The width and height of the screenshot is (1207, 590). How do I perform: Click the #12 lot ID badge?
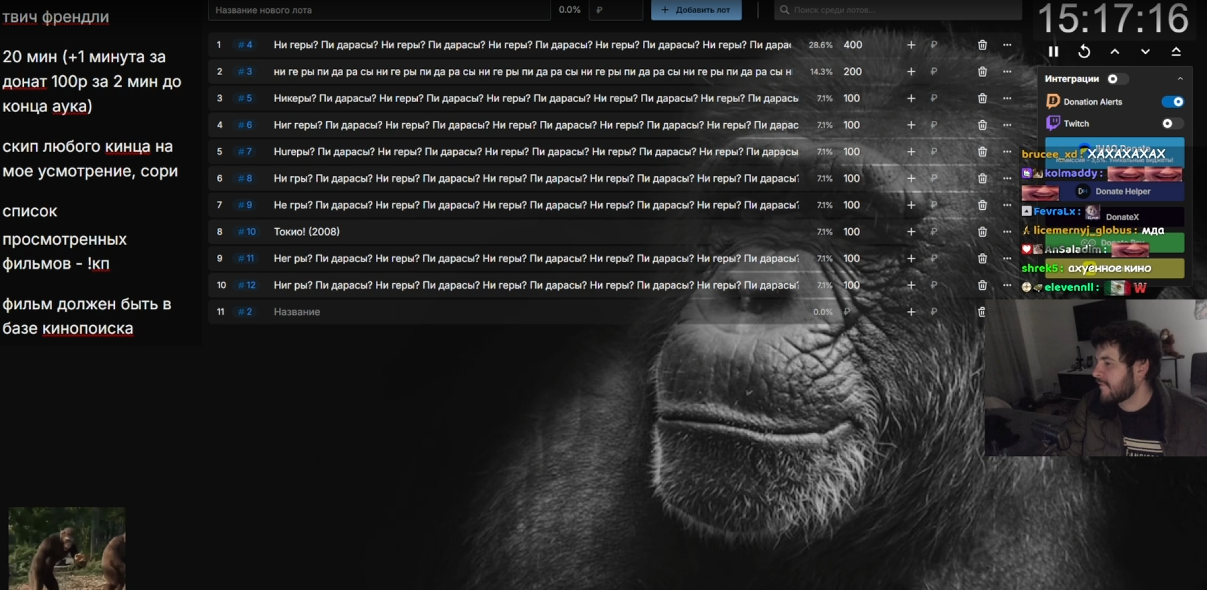pos(247,285)
